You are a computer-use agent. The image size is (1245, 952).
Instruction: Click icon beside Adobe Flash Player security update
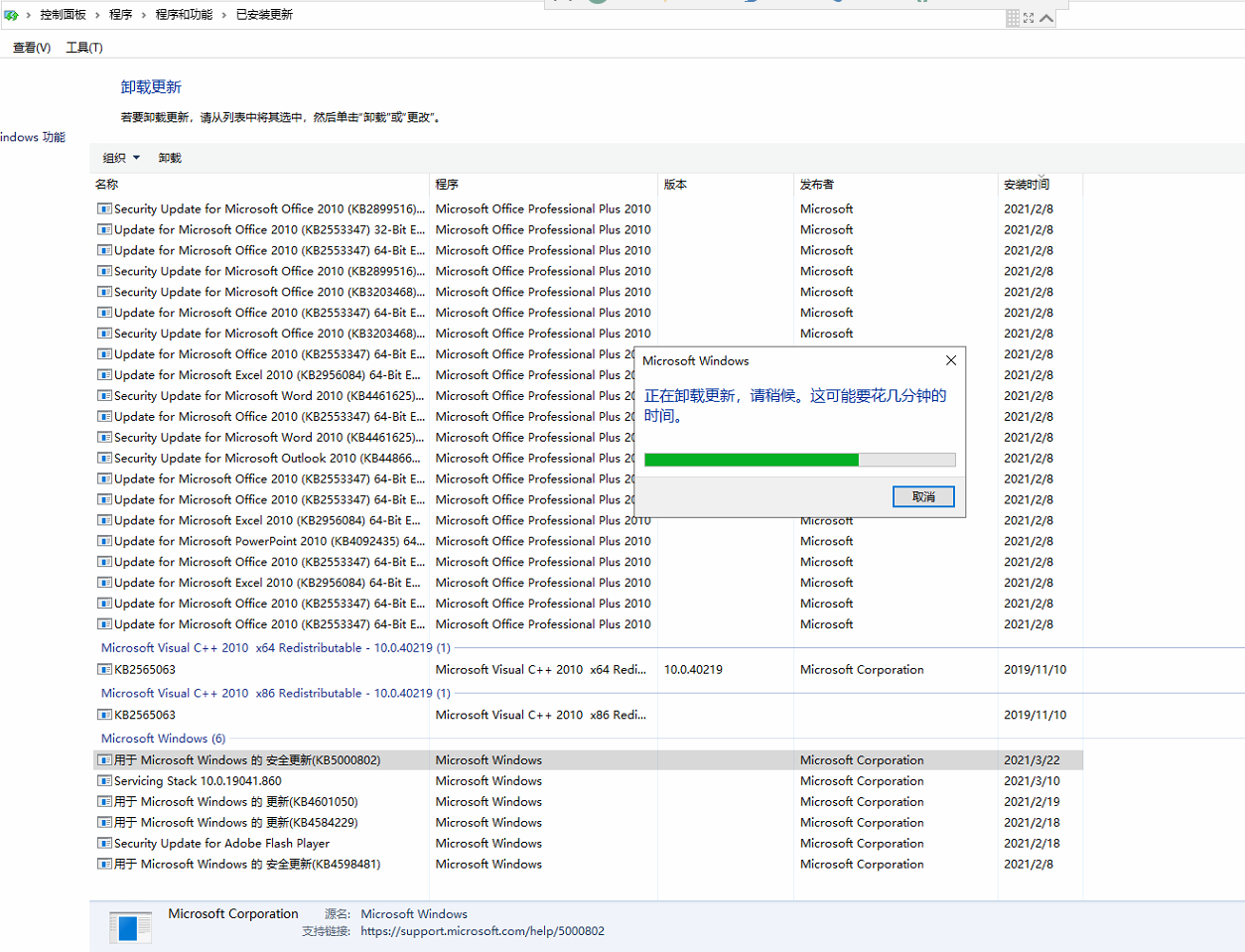point(104,844)
